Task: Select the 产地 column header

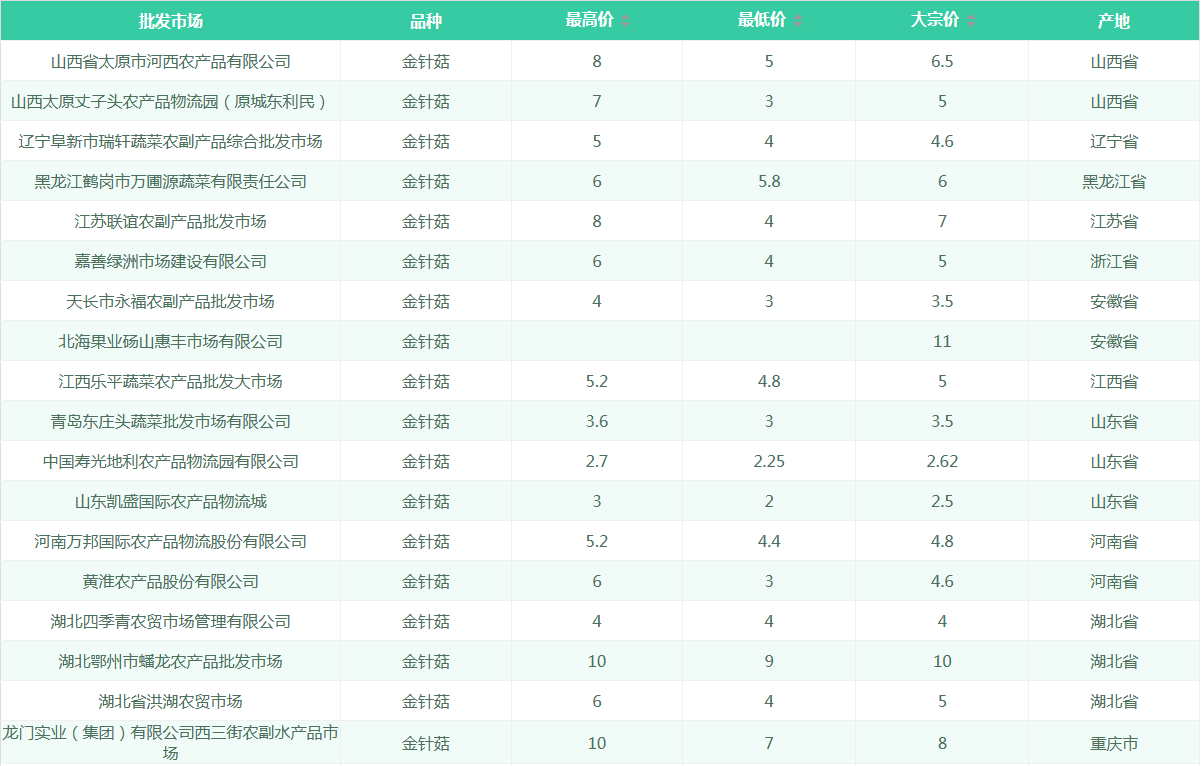Action: point(1114,21)
